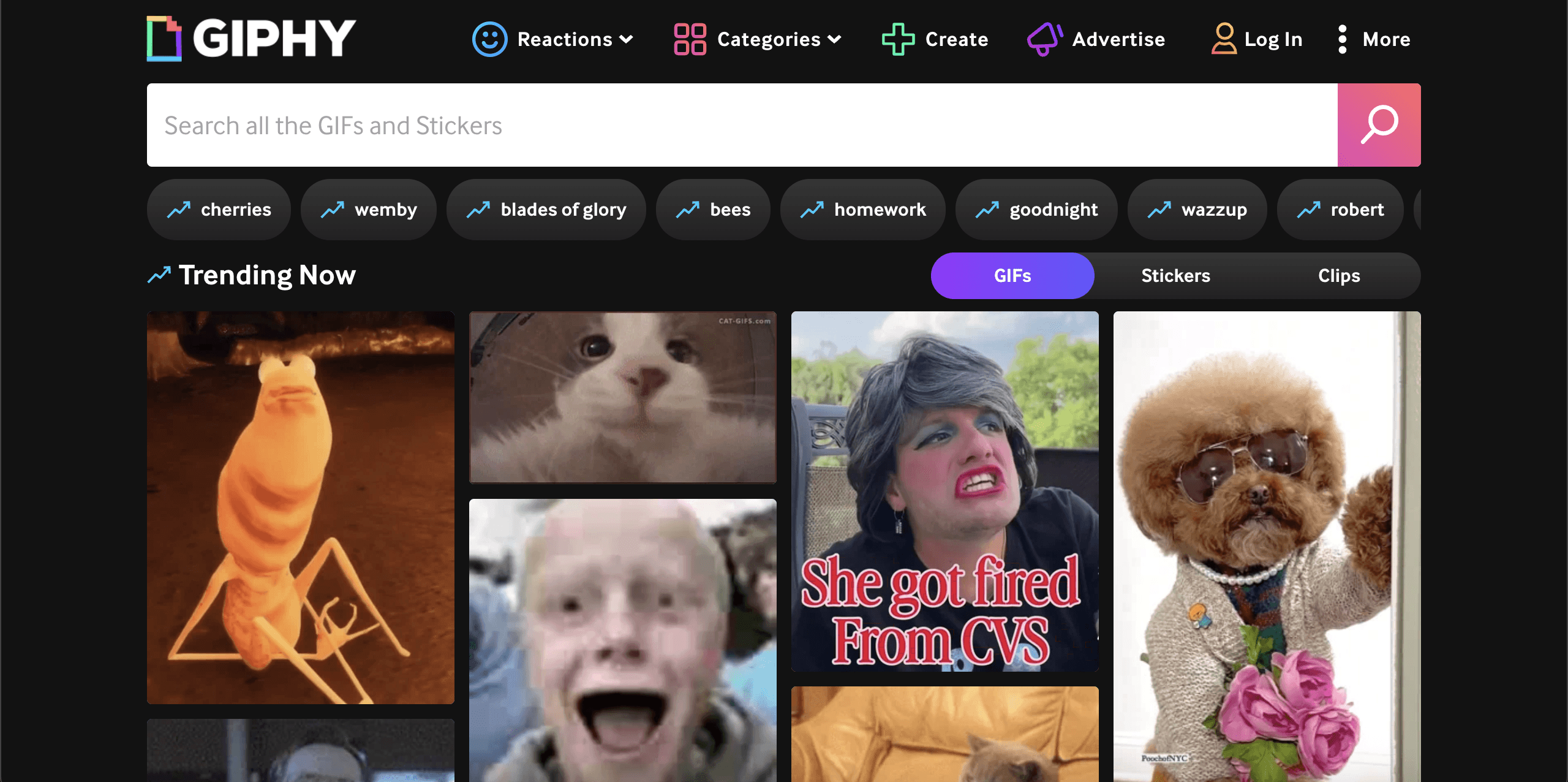Open the cat close-up GIF thumbnail
Viewport: 1568px width, 782px height.
point(622,397)
